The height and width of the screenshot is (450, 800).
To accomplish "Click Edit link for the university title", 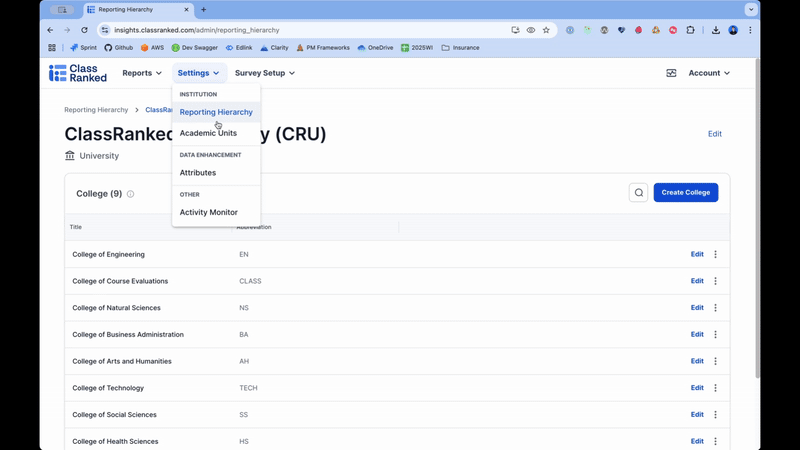I will pyautogui.click(x=715, y=134).
